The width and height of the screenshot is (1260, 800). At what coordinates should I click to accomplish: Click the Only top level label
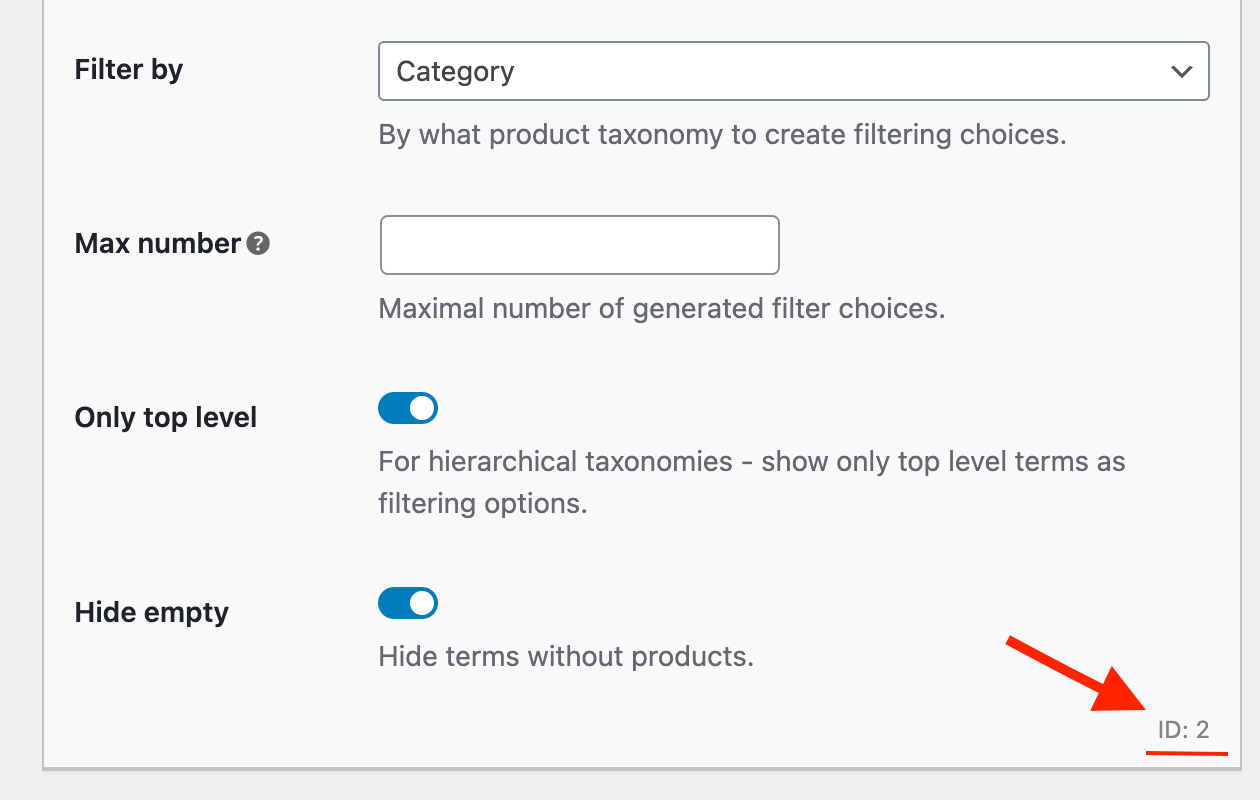click(166, 417)
